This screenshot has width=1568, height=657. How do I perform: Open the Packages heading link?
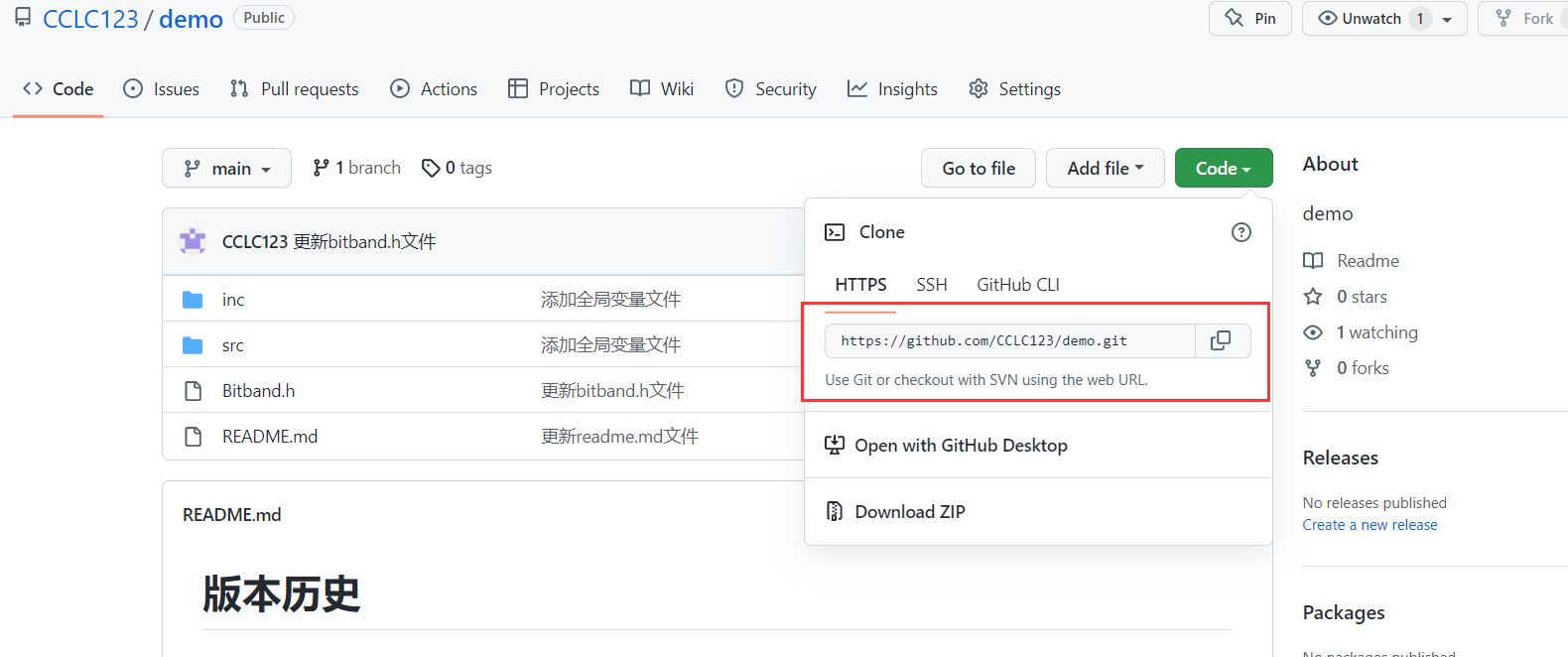[x=1344, y=612]
